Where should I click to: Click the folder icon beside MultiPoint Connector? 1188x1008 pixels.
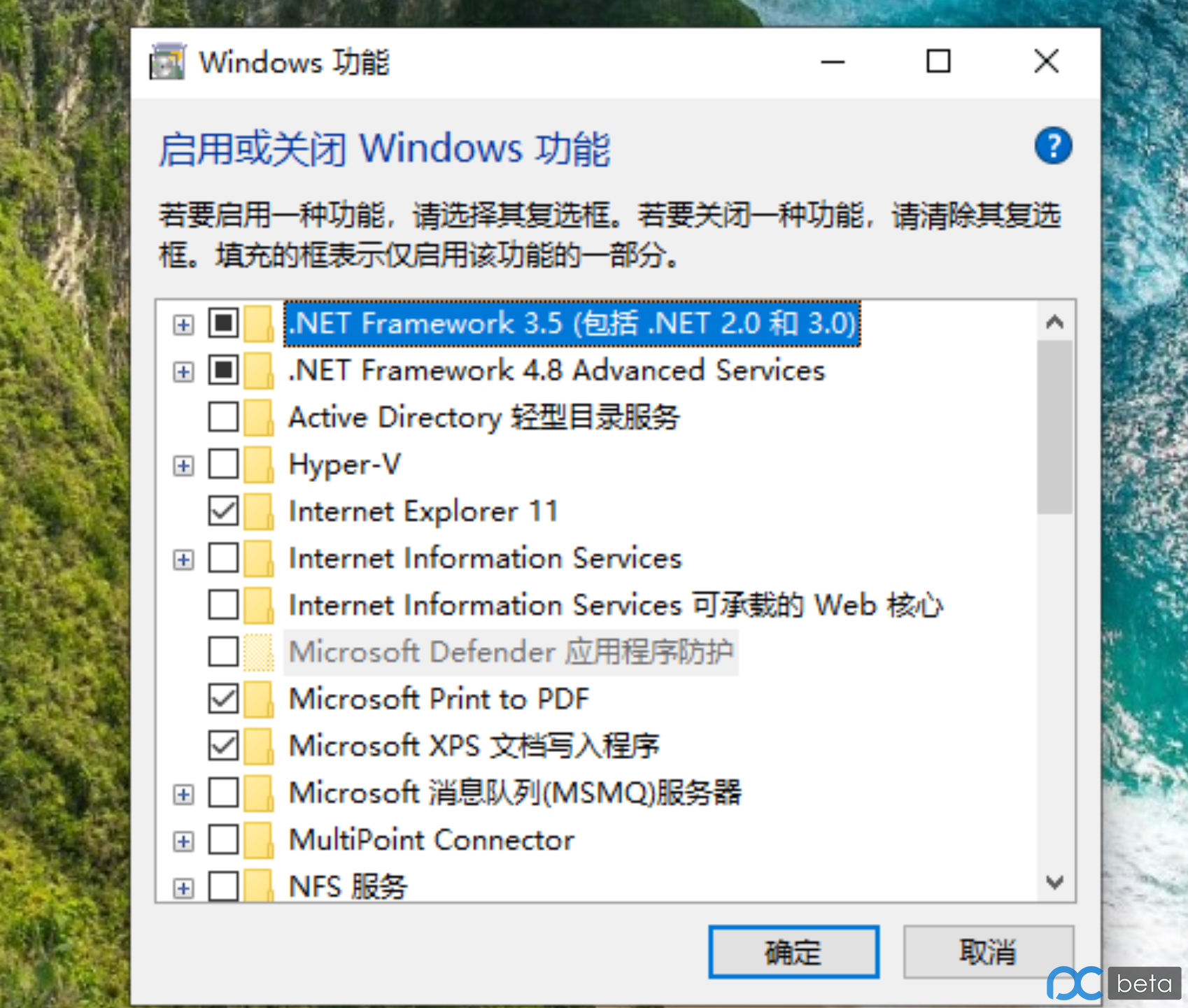(259, 839)
